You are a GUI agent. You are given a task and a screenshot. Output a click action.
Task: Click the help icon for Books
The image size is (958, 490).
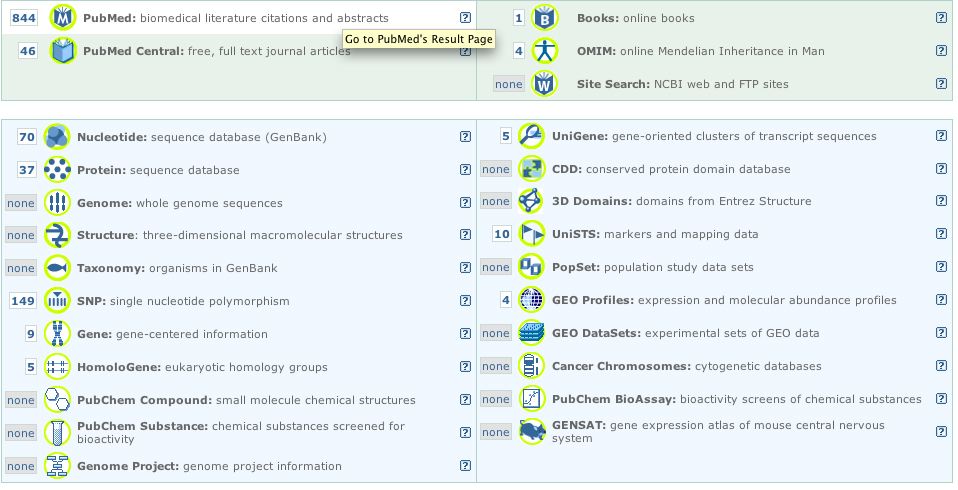[x=942, y=18]
